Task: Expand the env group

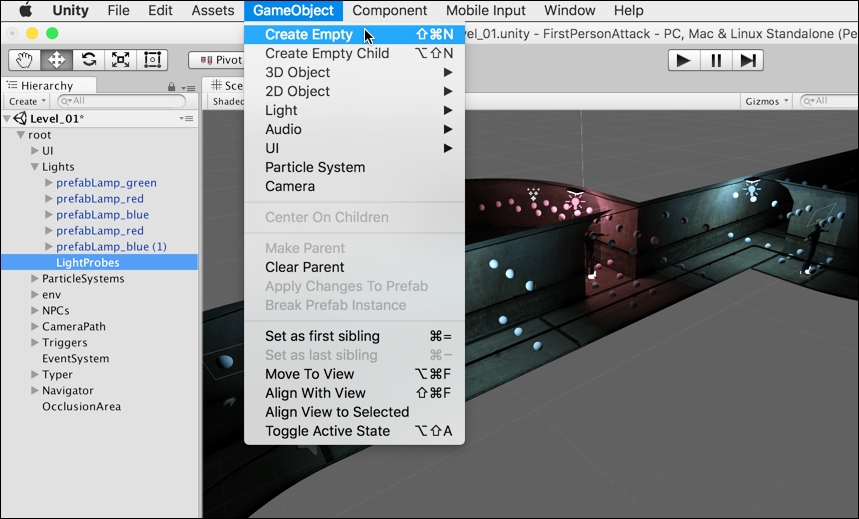Action: point(35,294)
